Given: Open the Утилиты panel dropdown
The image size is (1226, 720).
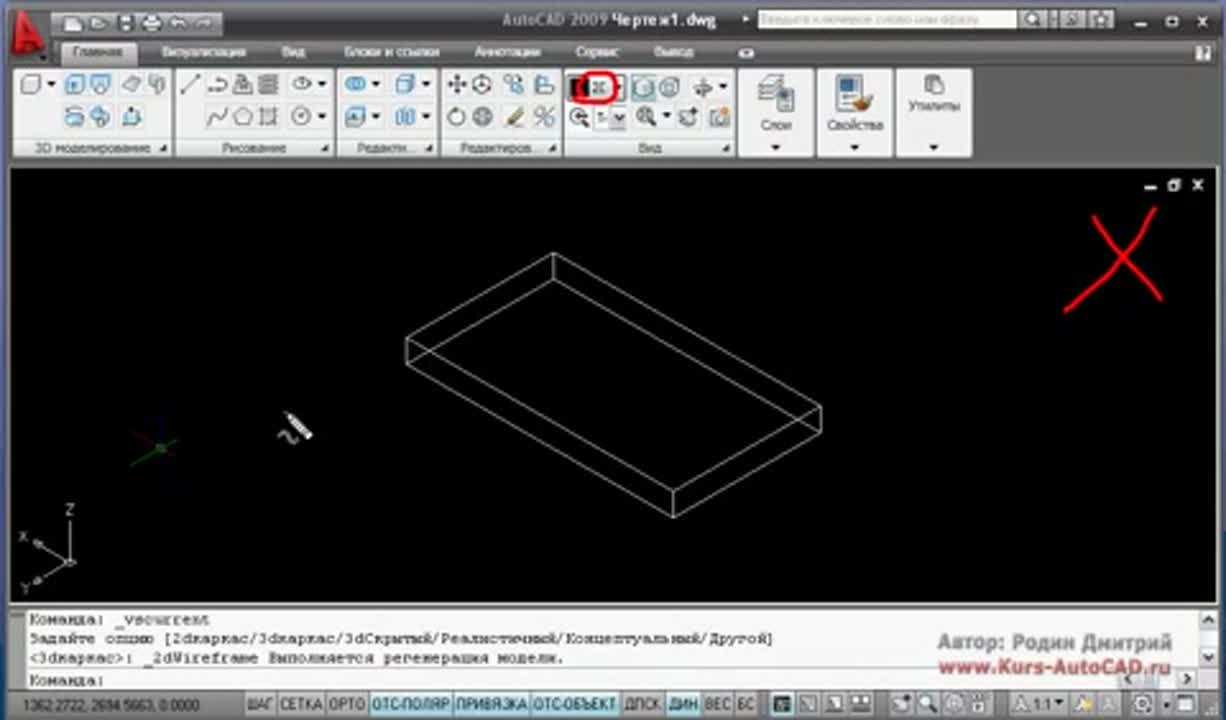Looking at the screenshot, I should (x=933, y=146).
